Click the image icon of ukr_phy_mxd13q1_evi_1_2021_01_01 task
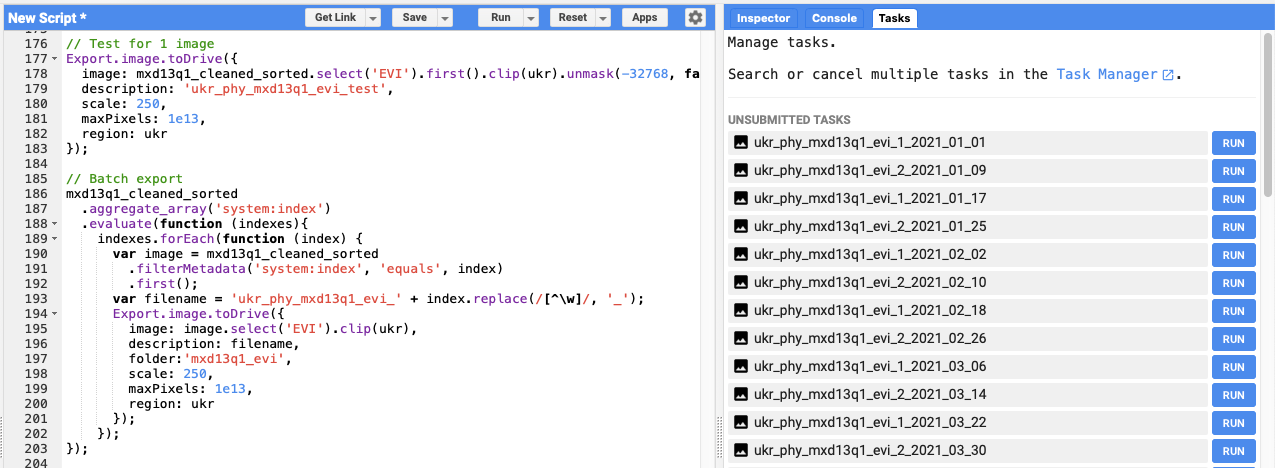Image resolution: width=1275 pixels, height=468 pixels. (741, 143)
